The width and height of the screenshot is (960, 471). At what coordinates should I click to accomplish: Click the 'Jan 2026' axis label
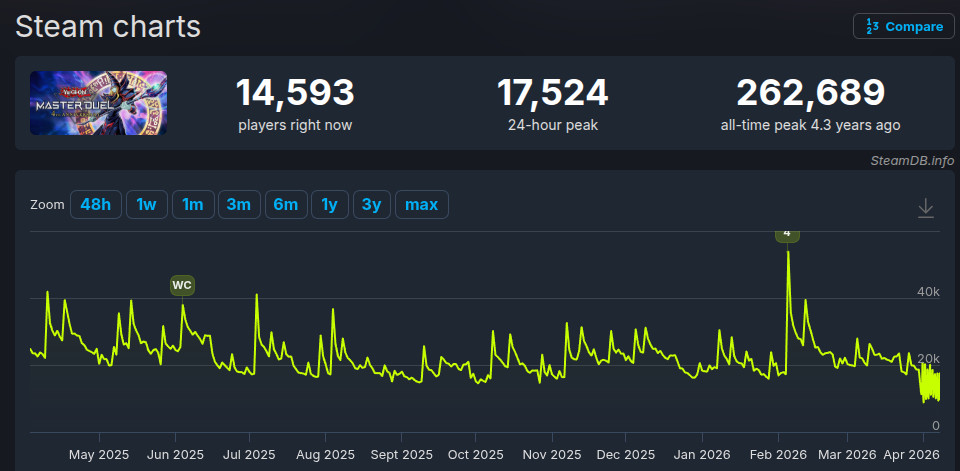tap(702, 455)
